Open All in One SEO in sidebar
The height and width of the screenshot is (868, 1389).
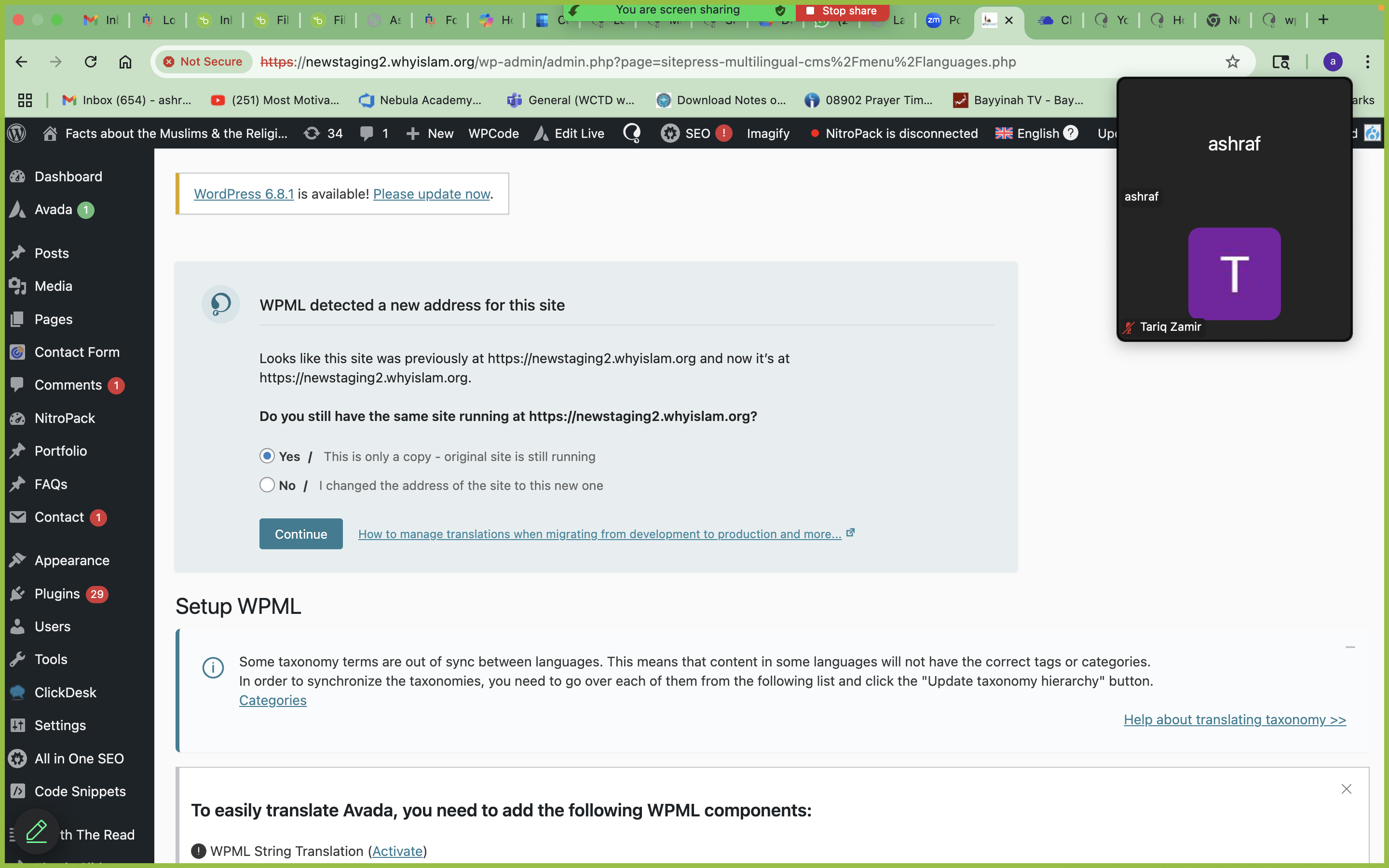(x=79, y=759)
